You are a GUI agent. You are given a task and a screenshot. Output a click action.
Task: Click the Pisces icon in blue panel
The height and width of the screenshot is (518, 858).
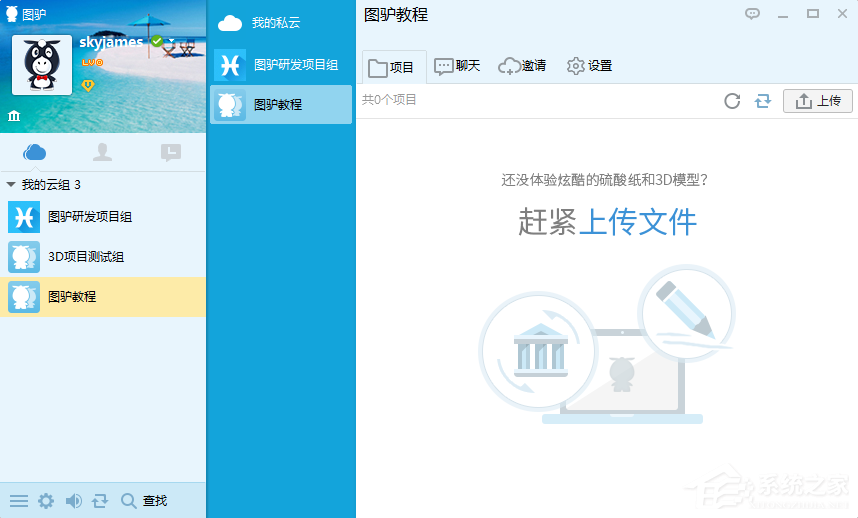(230, 65)
